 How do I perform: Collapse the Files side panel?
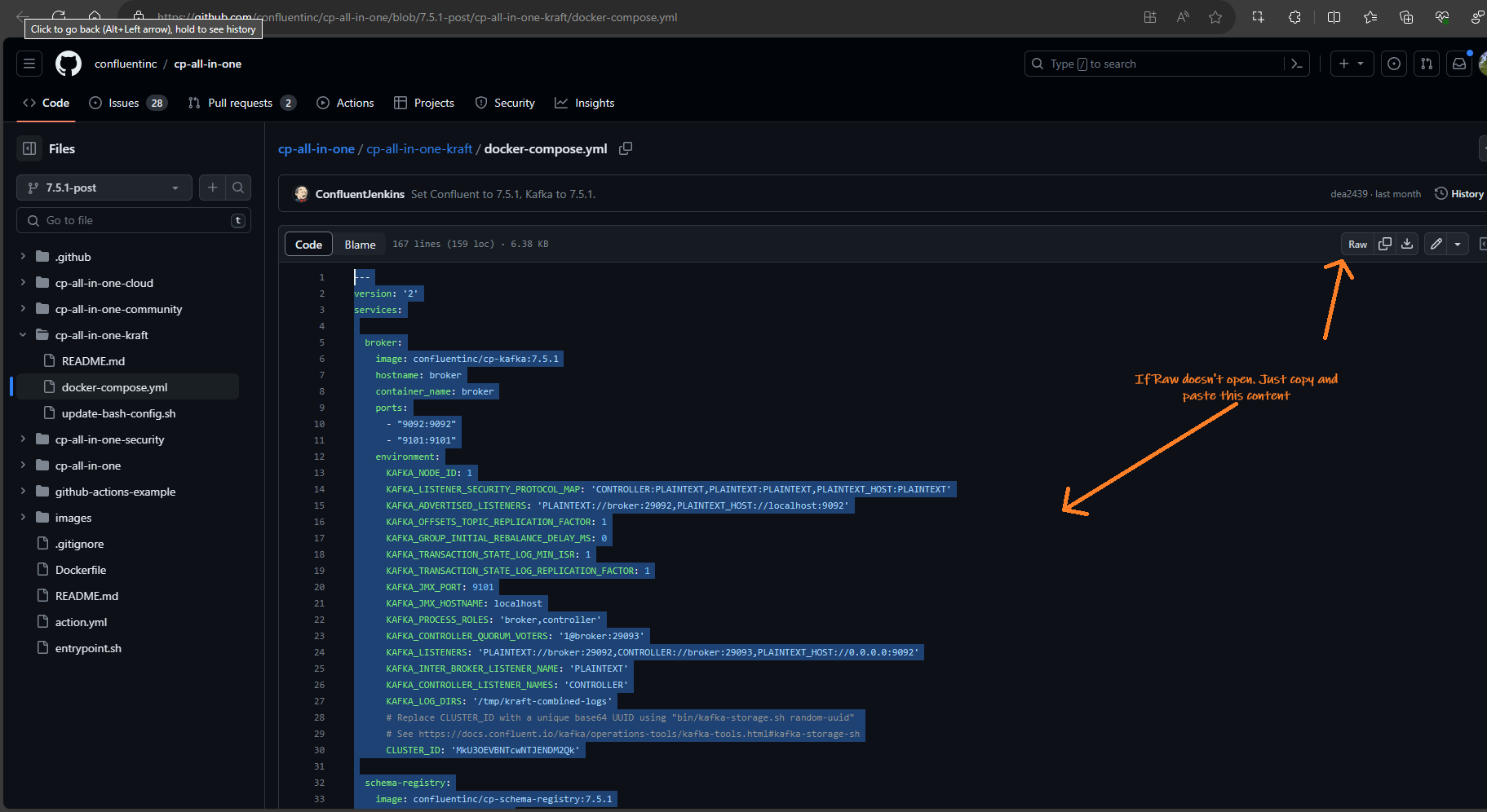29,148
